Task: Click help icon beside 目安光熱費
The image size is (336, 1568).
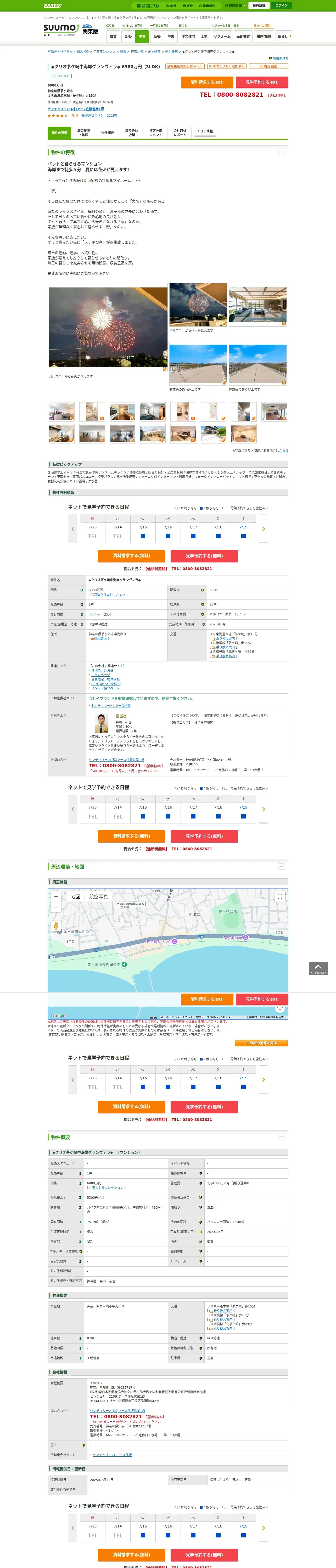Action: [80, 1261]
